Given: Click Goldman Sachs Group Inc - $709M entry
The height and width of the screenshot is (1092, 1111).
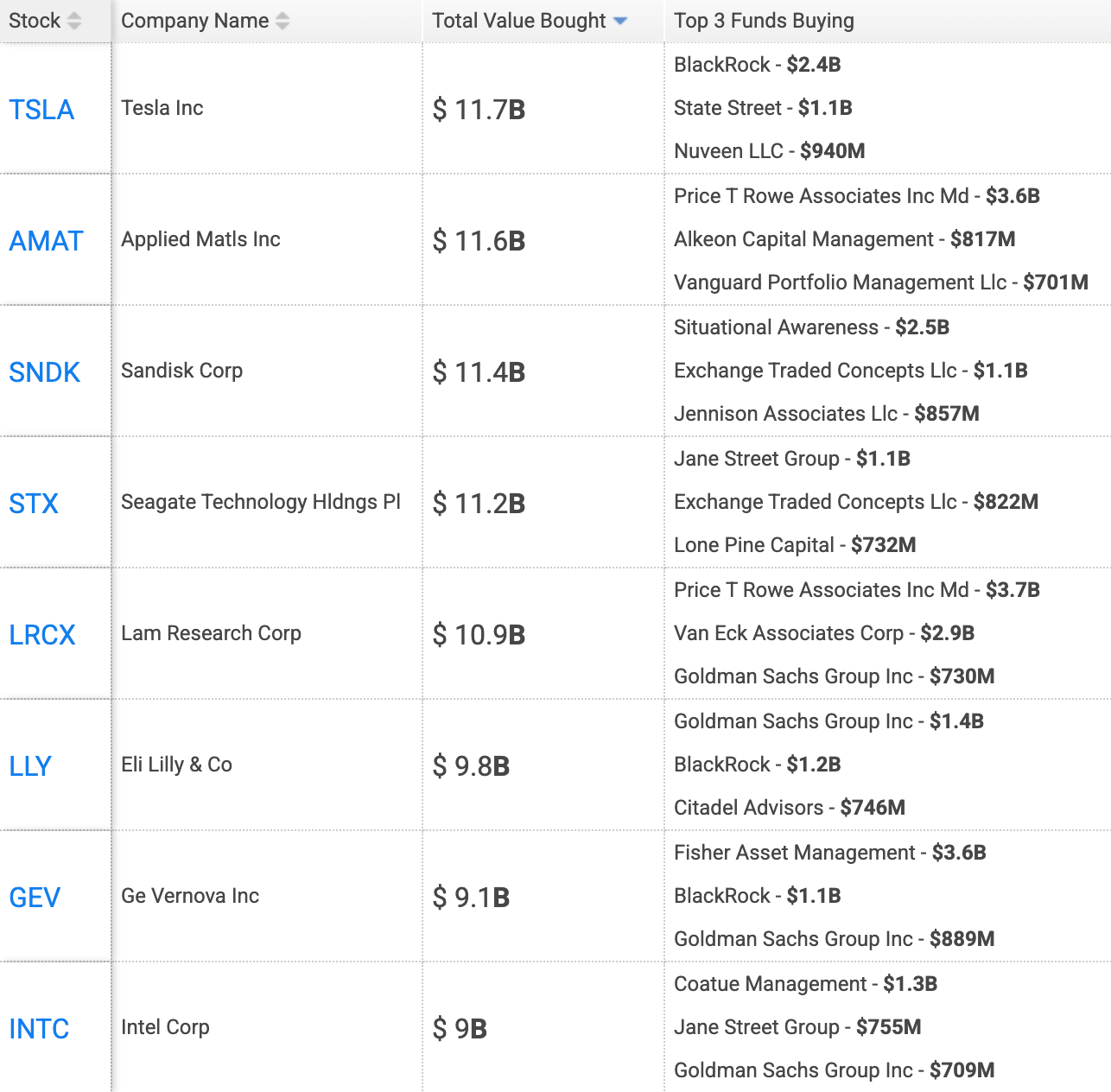Looking at the screenshot, I should tap(835, 1070).
